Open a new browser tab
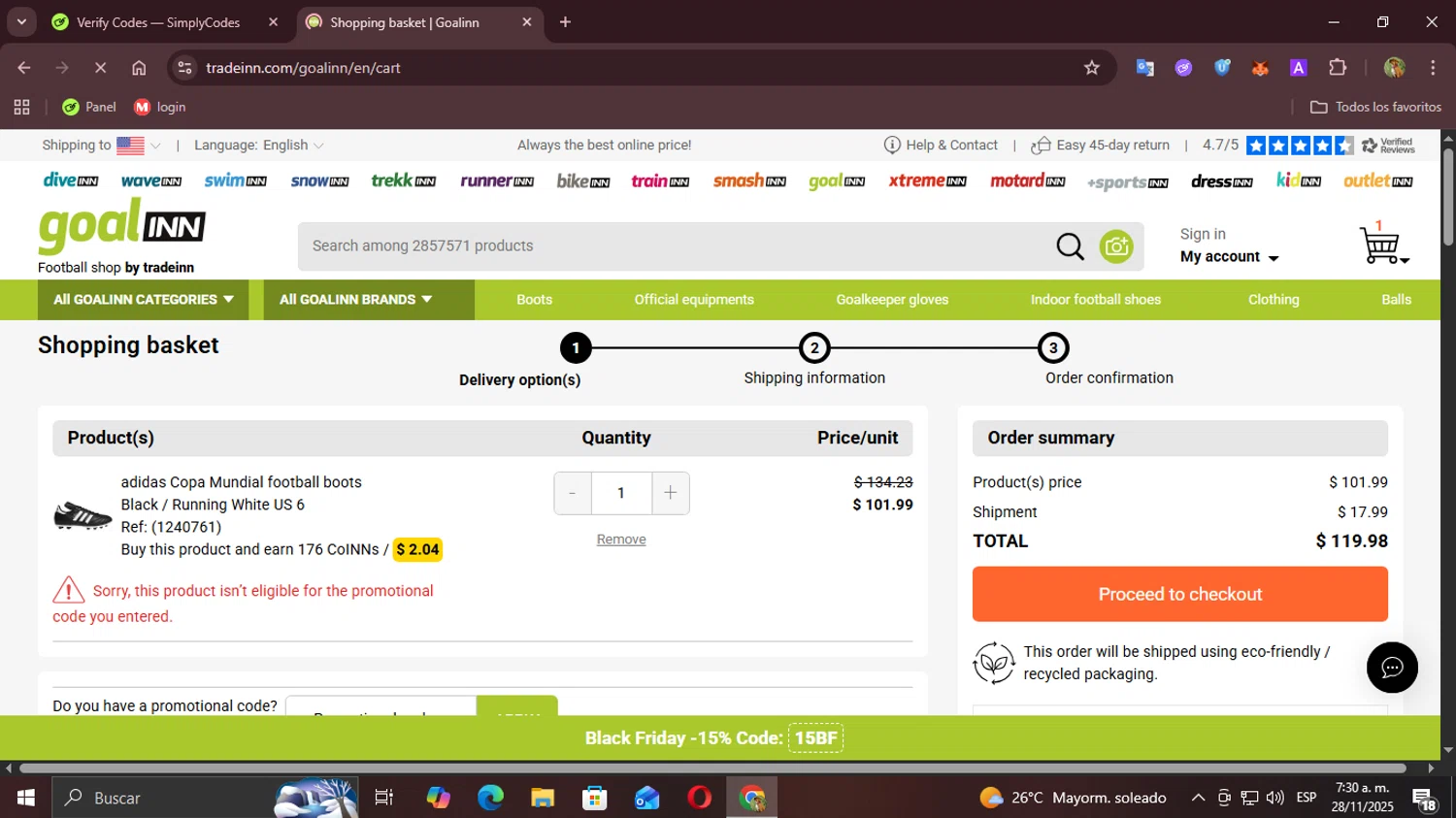1456x818 pixels. pyautogui.click(x=565, y=22)
